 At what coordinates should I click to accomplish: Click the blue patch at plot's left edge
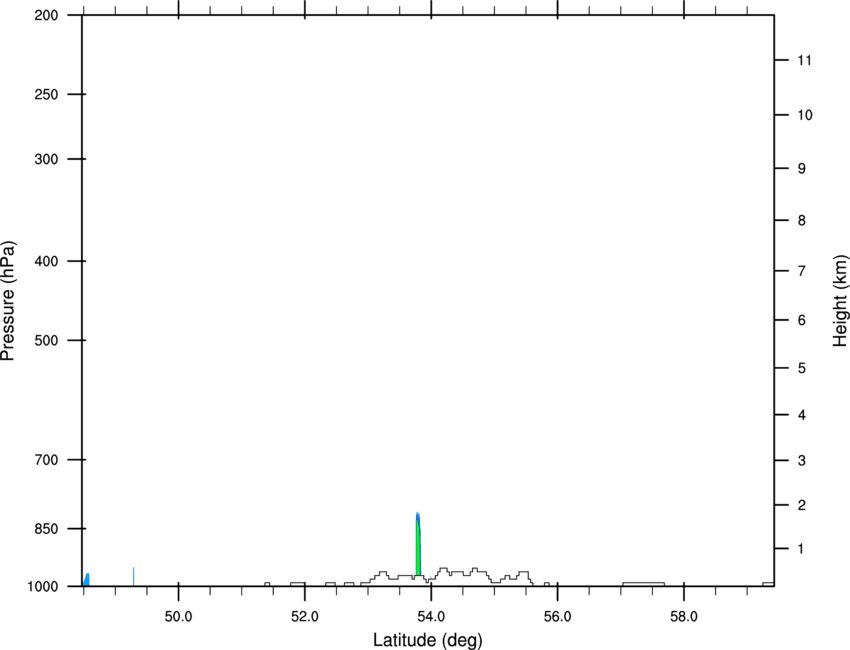[86, 580]
